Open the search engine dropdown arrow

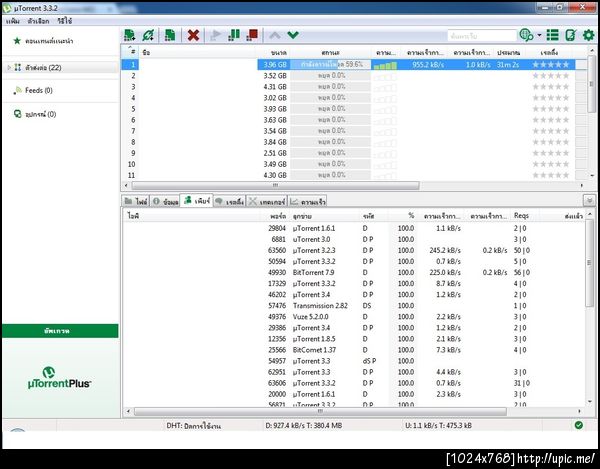(539, 35)
